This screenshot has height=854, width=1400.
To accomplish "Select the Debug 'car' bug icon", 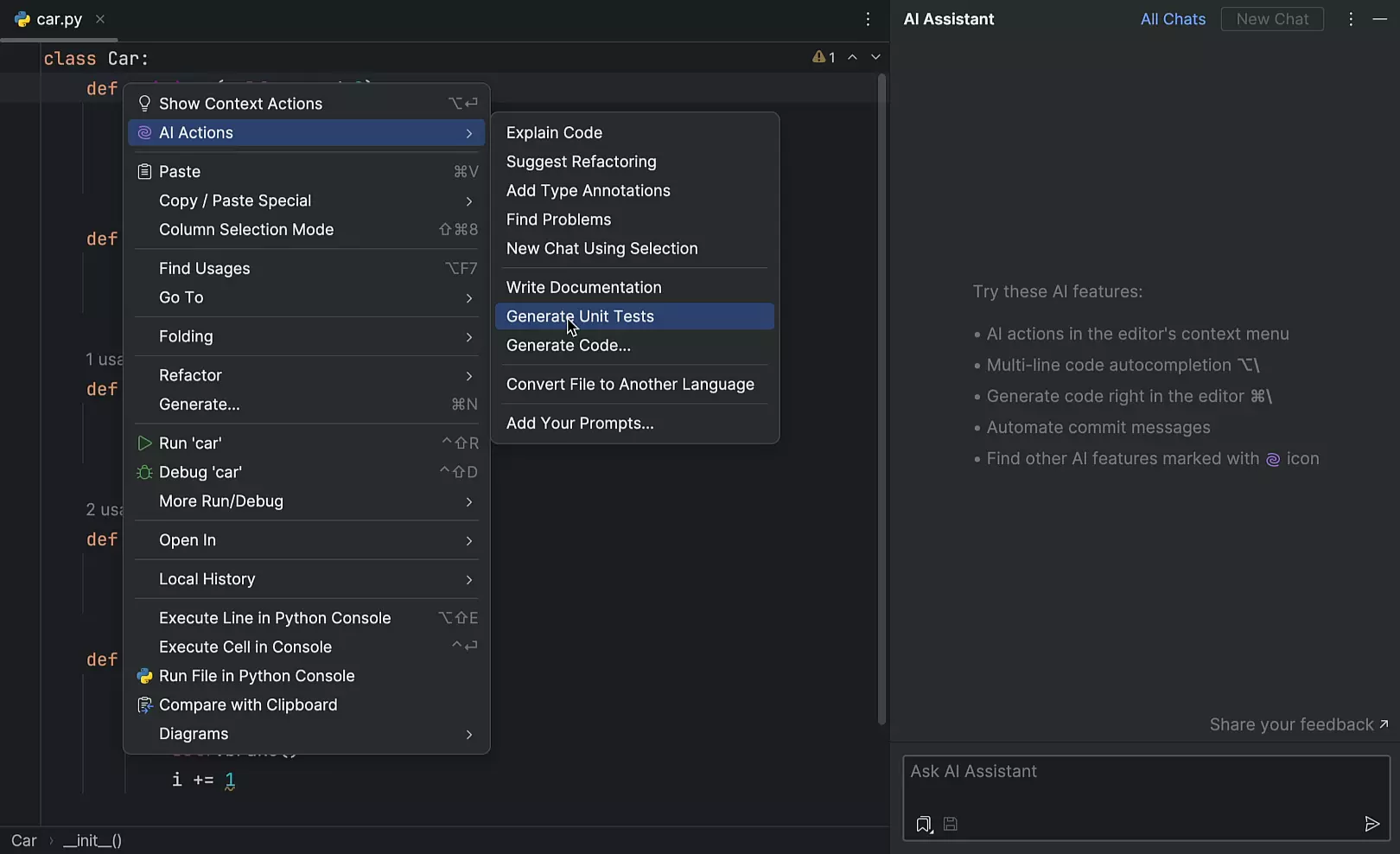I will coord(144,472).
